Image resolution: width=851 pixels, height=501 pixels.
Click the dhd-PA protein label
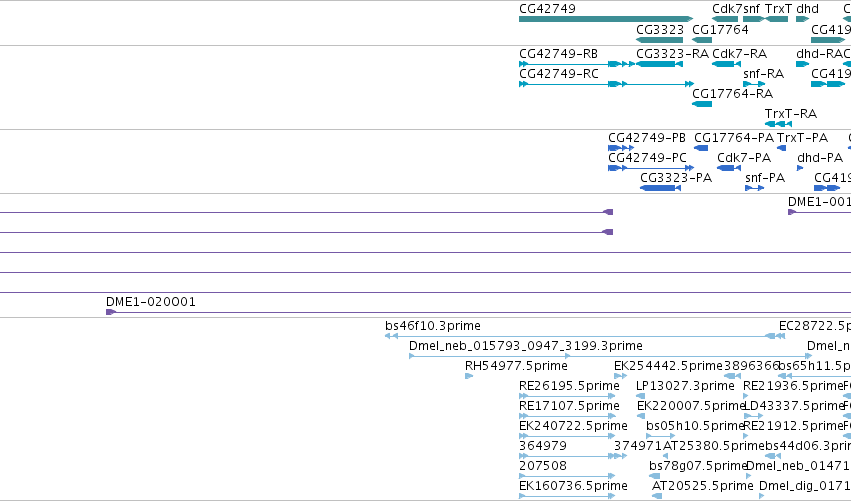pos(820,158)
